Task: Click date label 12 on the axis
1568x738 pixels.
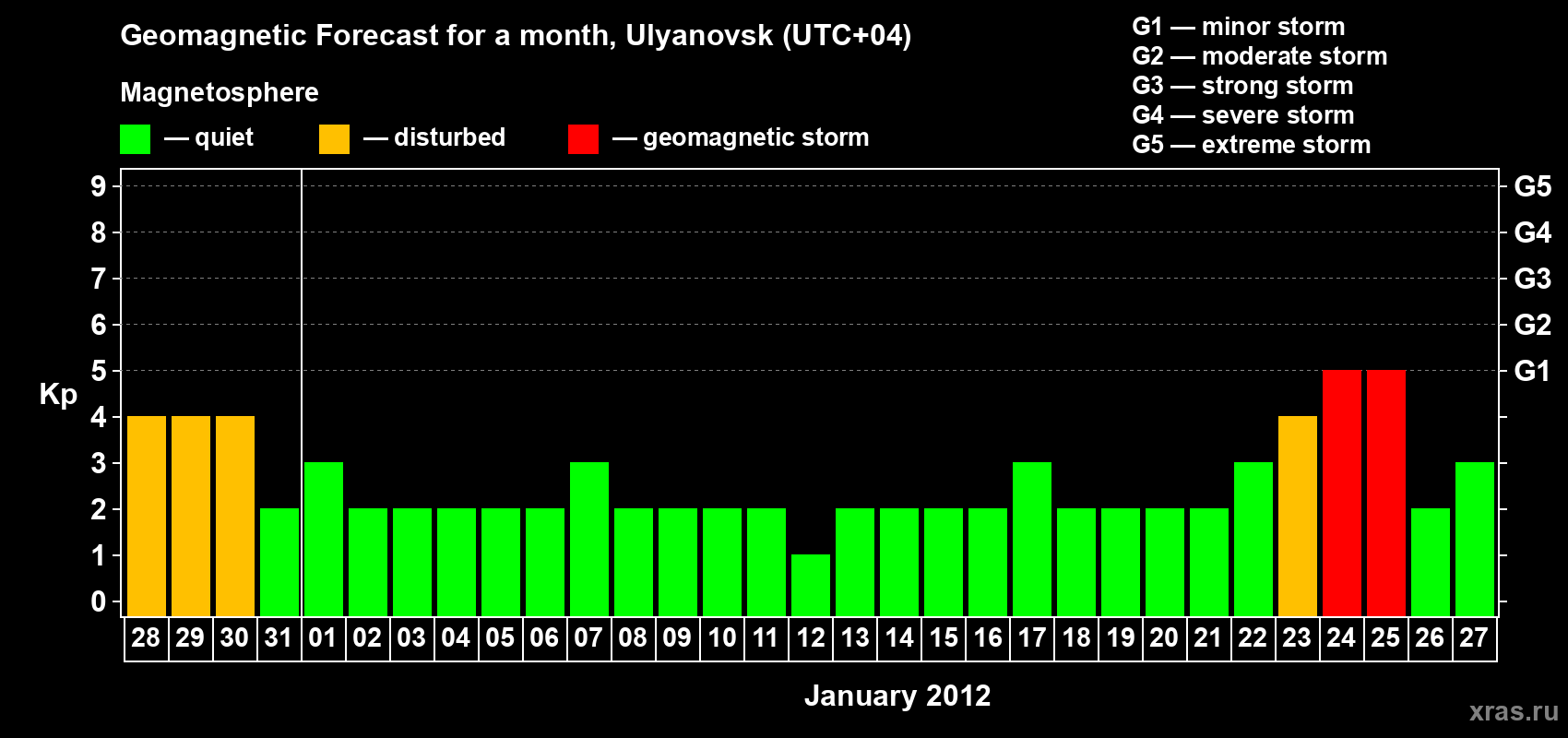Action: 810,637
